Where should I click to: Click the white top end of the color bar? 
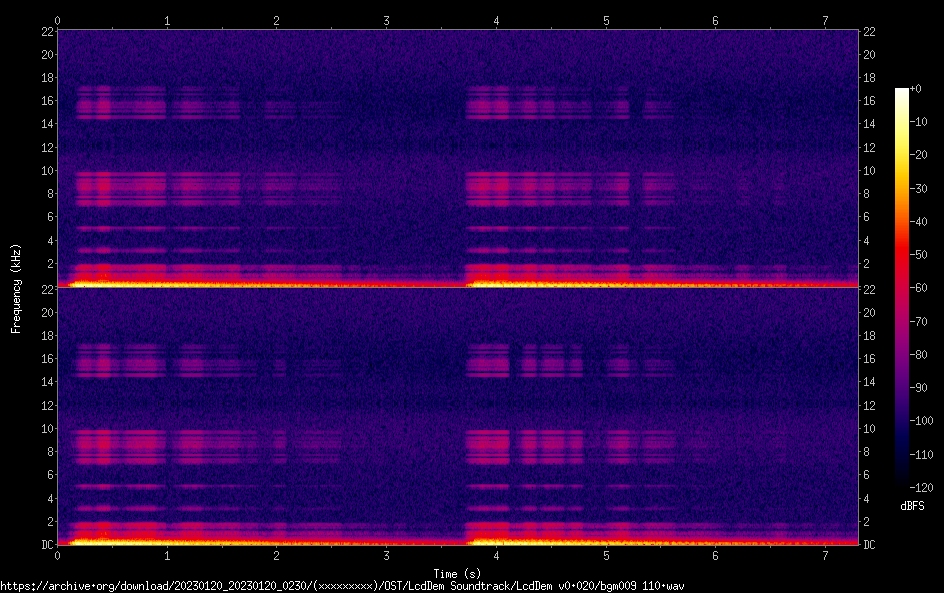coord(902,92)
